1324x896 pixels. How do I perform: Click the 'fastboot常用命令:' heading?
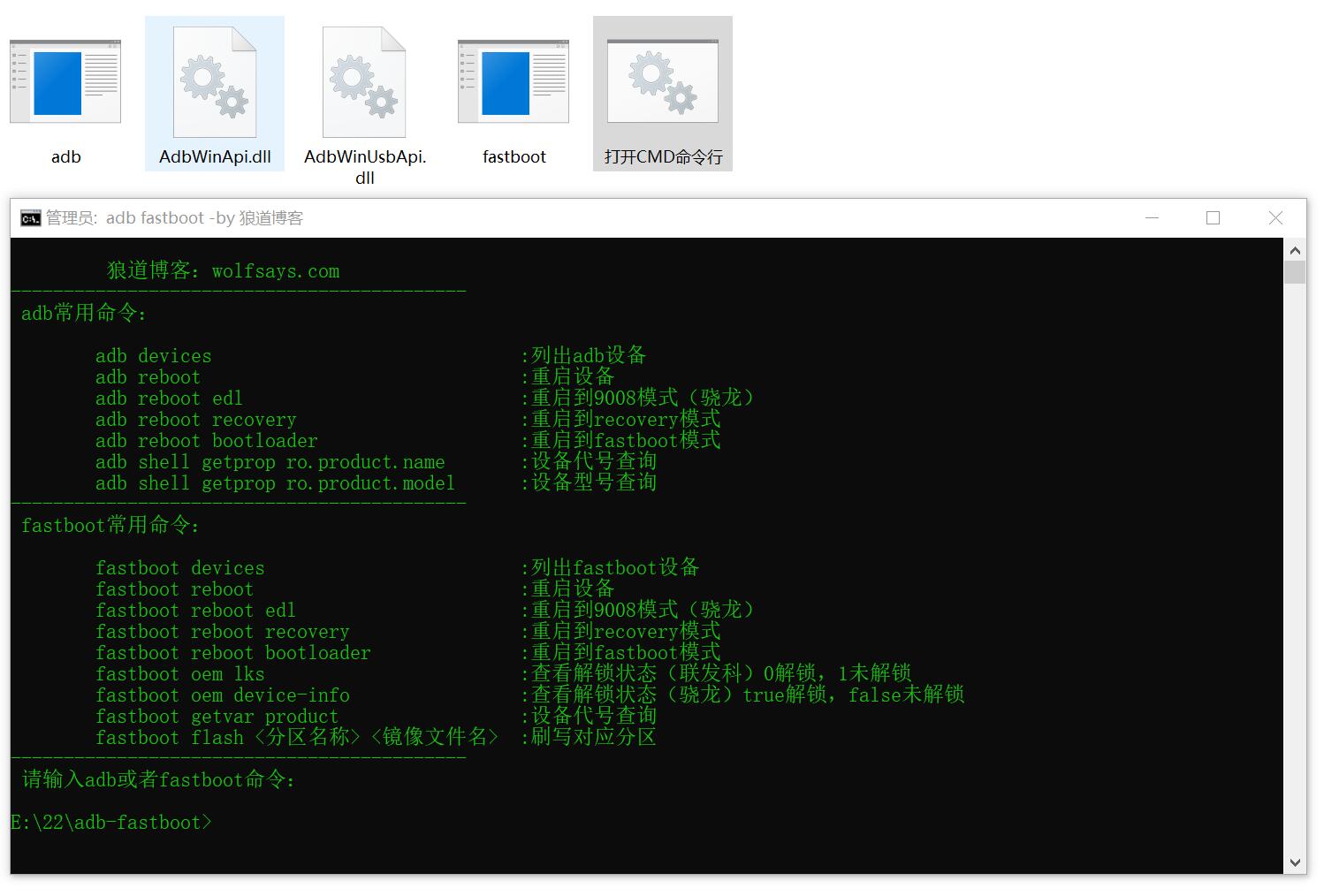[110, 526]
